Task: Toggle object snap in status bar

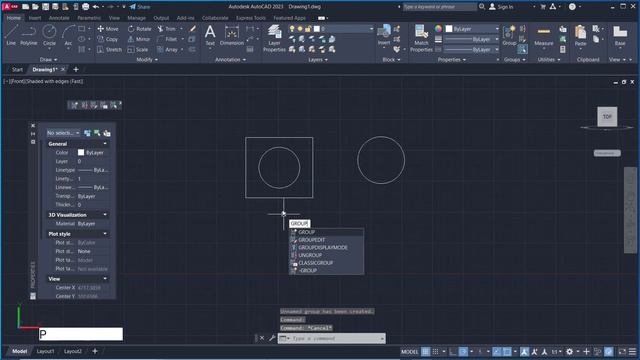Action: pyautogui.click(x=507, y=351)
